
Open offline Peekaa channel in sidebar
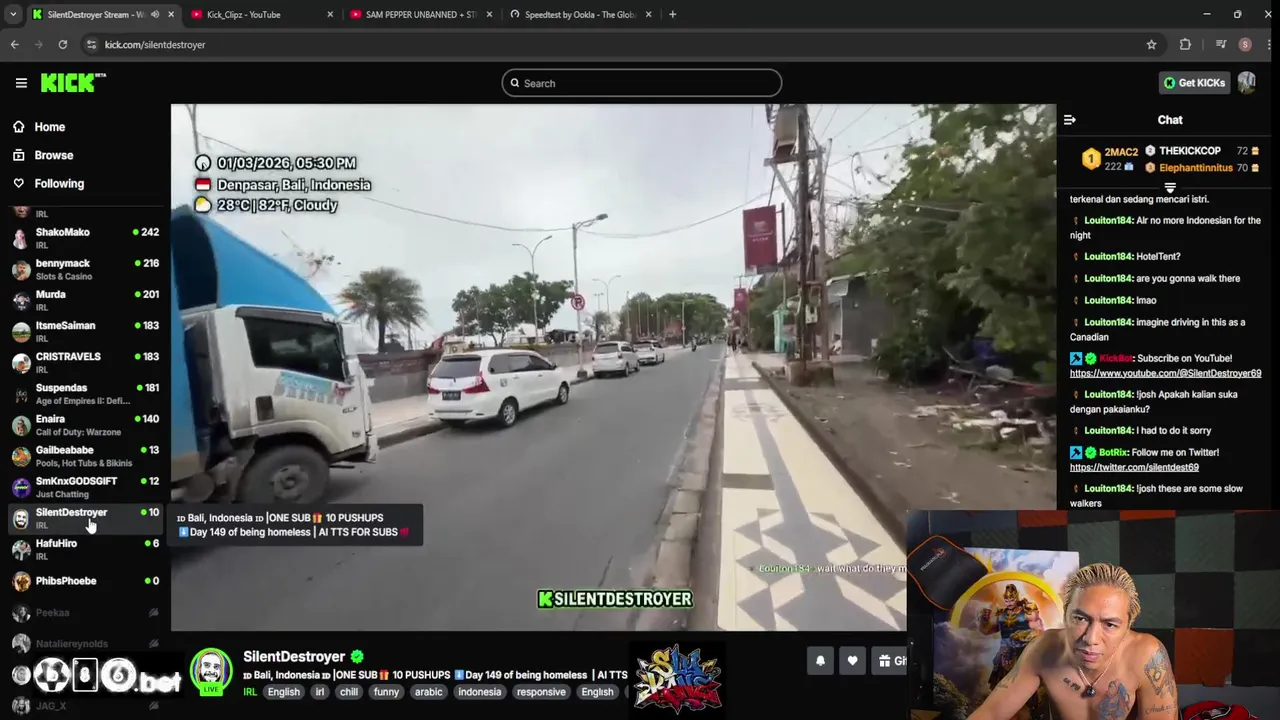(x=85, y=612)
